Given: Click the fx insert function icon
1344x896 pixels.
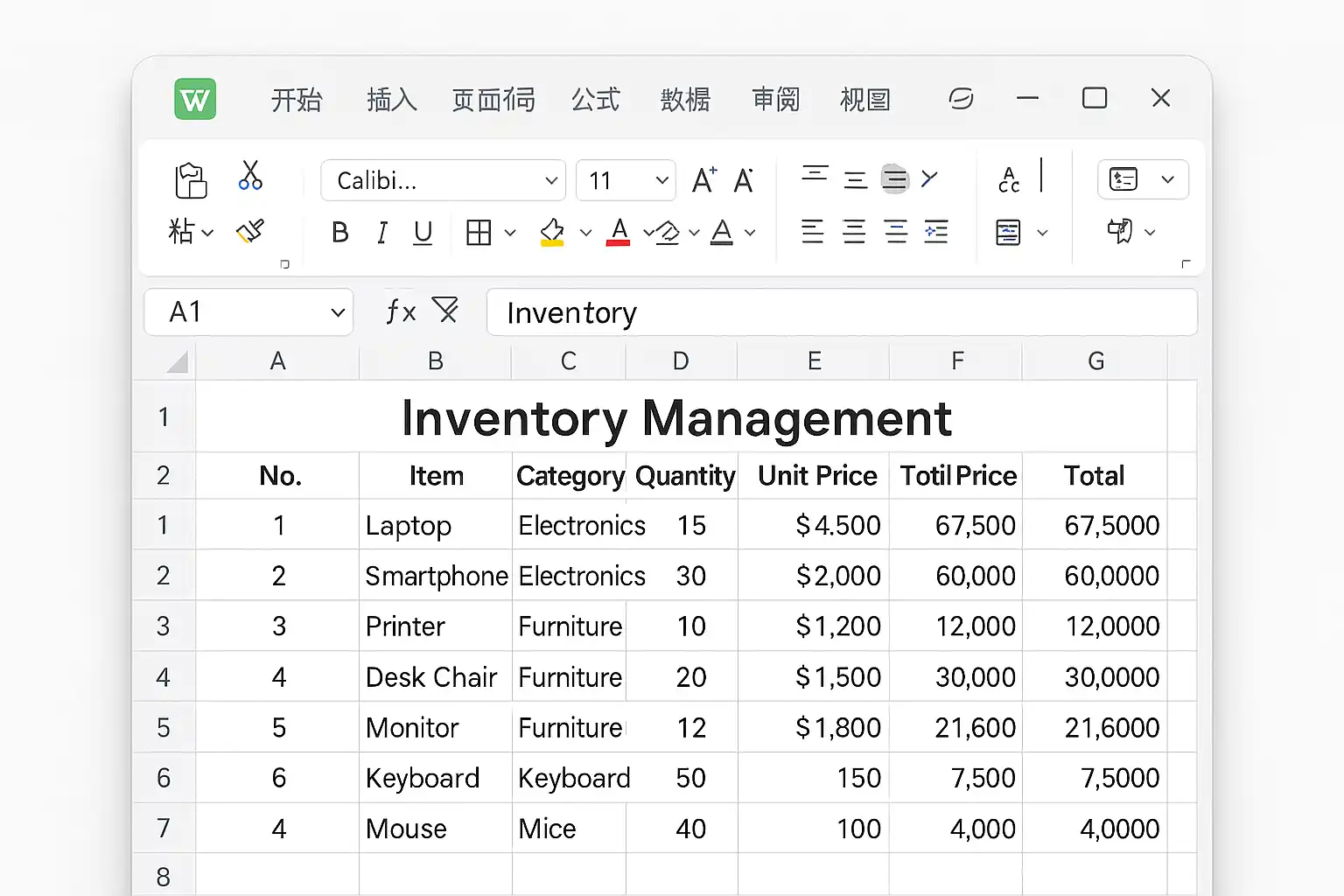Looking at the screenshot, I should tap(401, 311).
